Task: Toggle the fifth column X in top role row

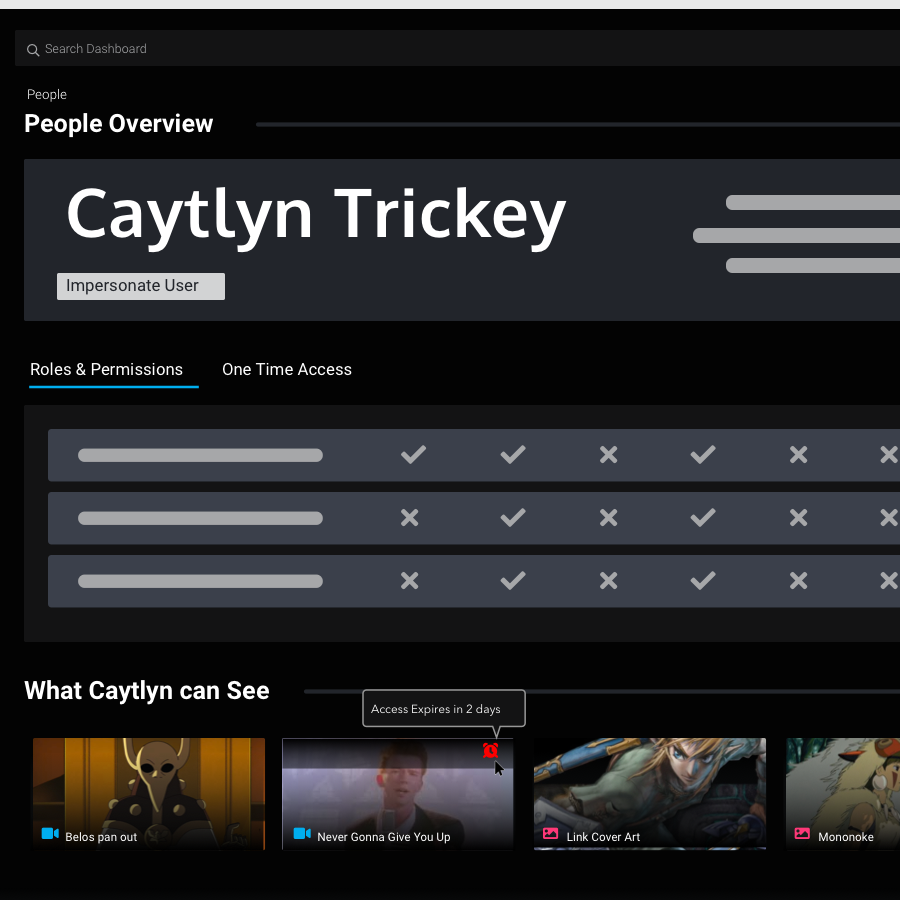Action: tap(798, 455)
